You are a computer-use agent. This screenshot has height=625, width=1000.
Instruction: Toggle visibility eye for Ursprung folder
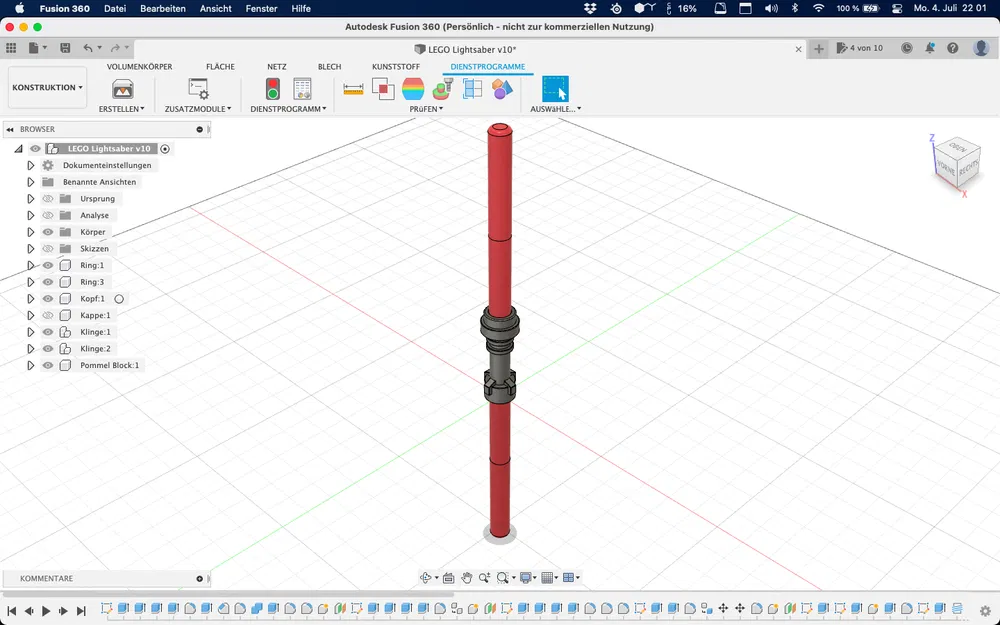(48, 199)
